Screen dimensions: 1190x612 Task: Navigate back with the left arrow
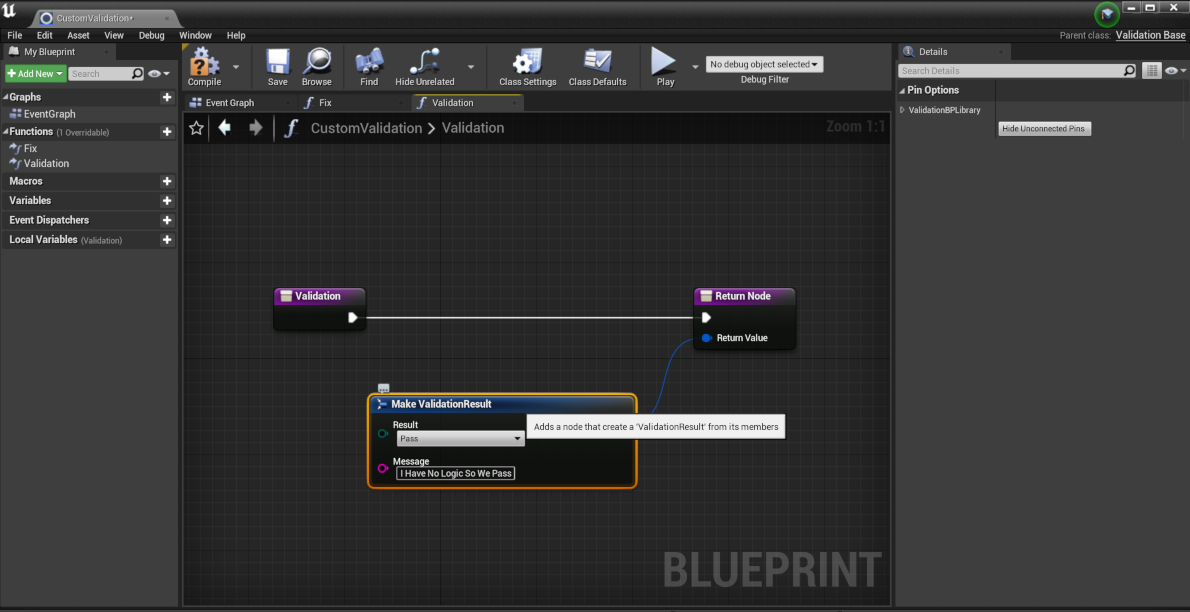[225, 128]
